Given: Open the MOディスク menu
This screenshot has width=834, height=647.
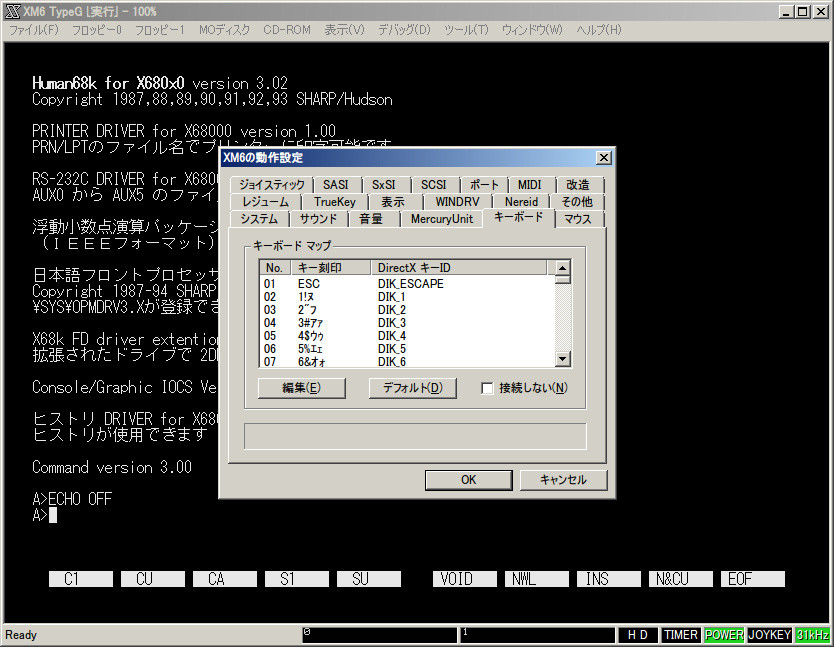Looking at the screenshot, I should (x=224, y=30).
